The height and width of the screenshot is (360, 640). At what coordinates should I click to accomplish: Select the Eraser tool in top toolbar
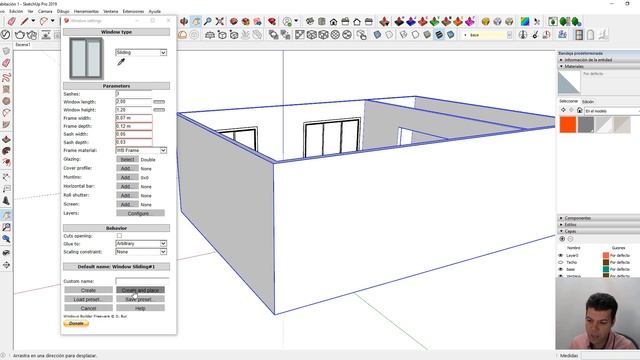11,21
